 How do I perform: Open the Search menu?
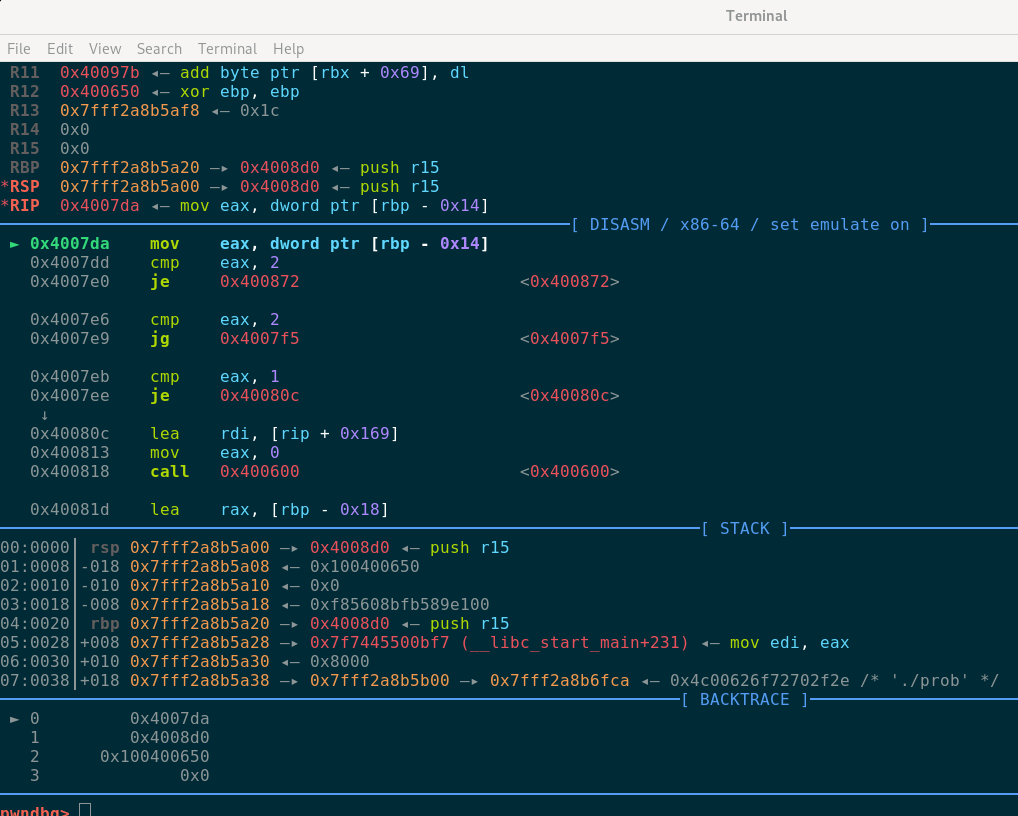pos(159,48)
